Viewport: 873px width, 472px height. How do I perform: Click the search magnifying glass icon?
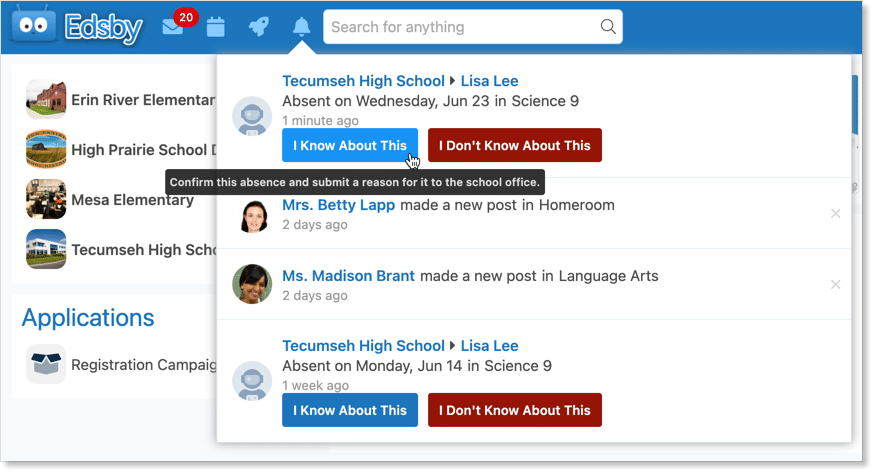(x=607, y=27)
